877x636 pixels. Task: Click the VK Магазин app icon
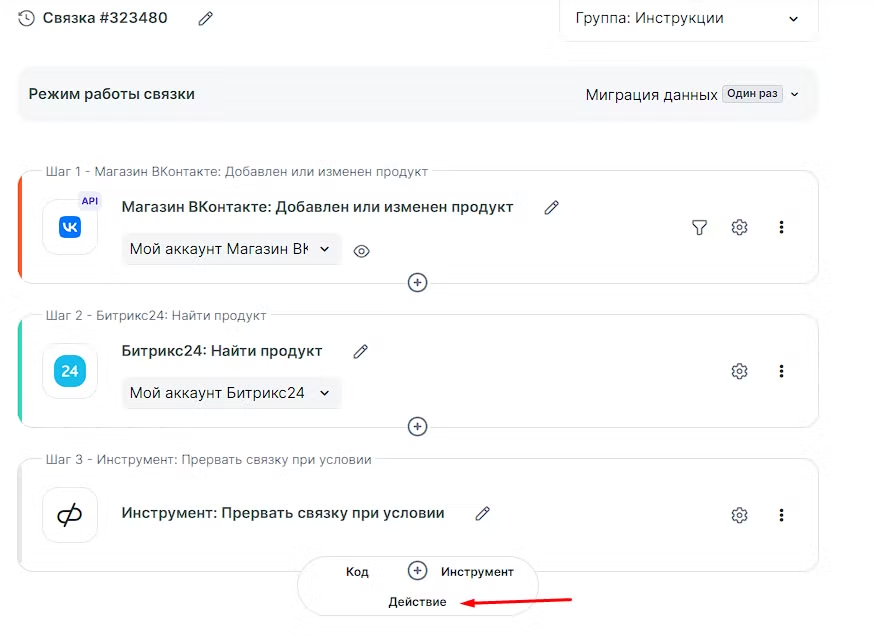(x=70, y=227)
